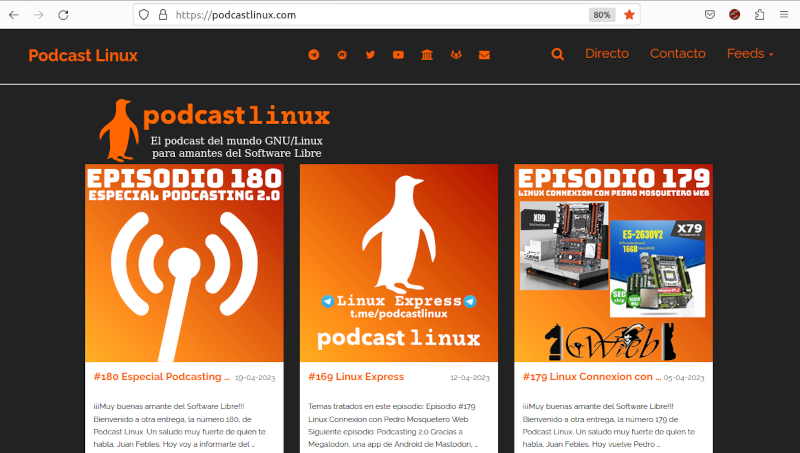Screen dimensions: 800x453
Task: Open Episodio 180 cover image
Action: coord(184,263)
